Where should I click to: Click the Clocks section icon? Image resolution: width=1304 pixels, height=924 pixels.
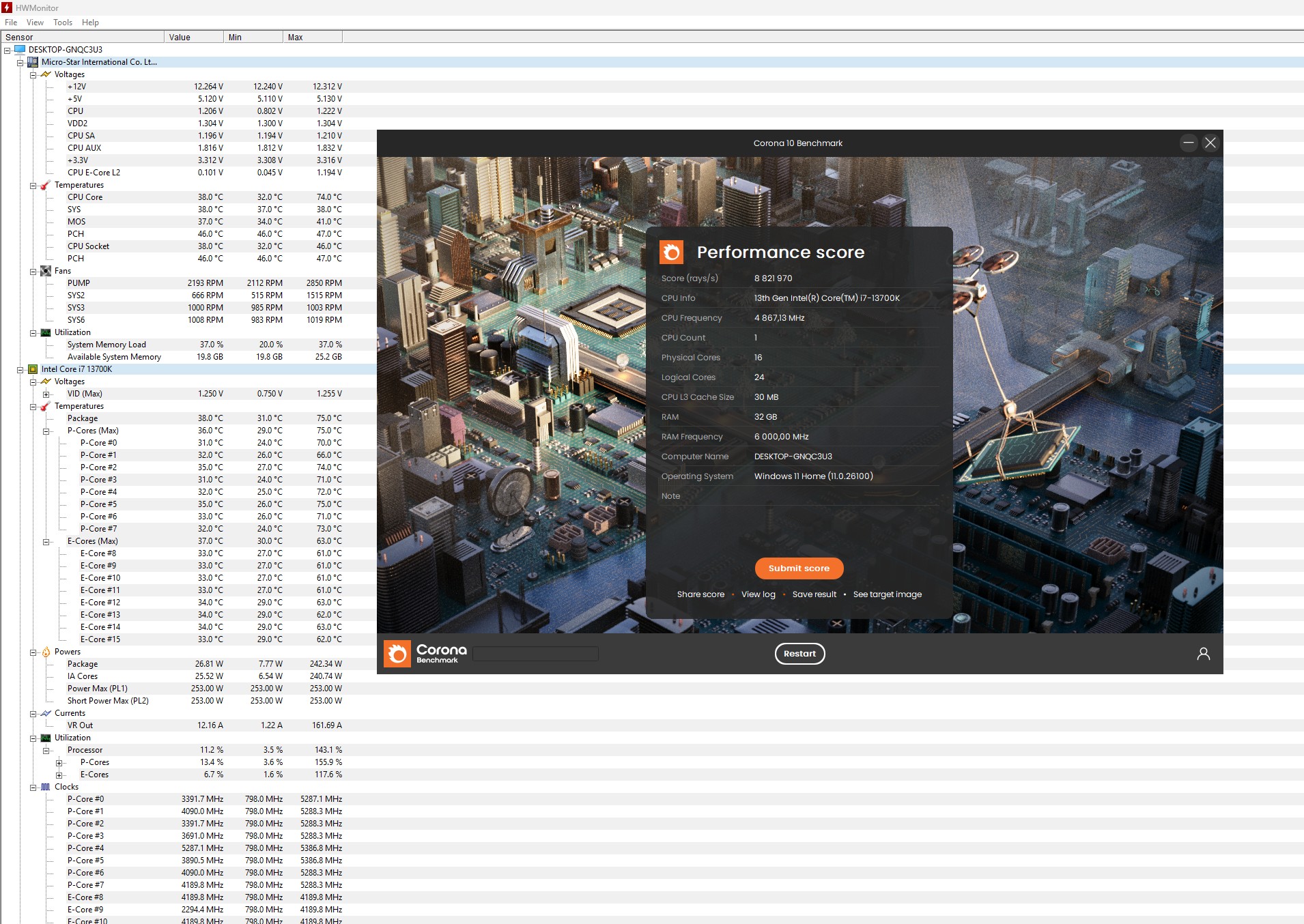(x=46, y=787)
